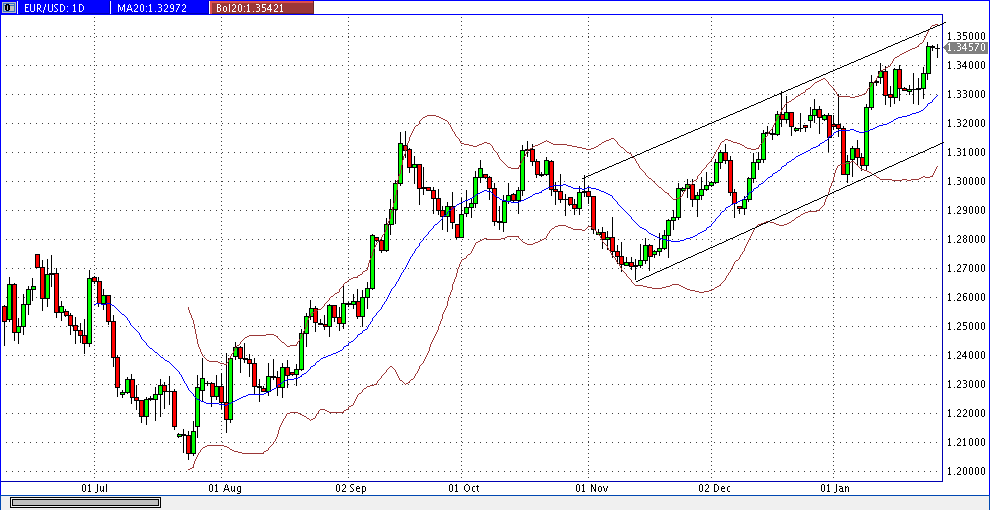Click the 01 Oct date label
This screenshot has height=510, width=990.
[x=464, y=488]
